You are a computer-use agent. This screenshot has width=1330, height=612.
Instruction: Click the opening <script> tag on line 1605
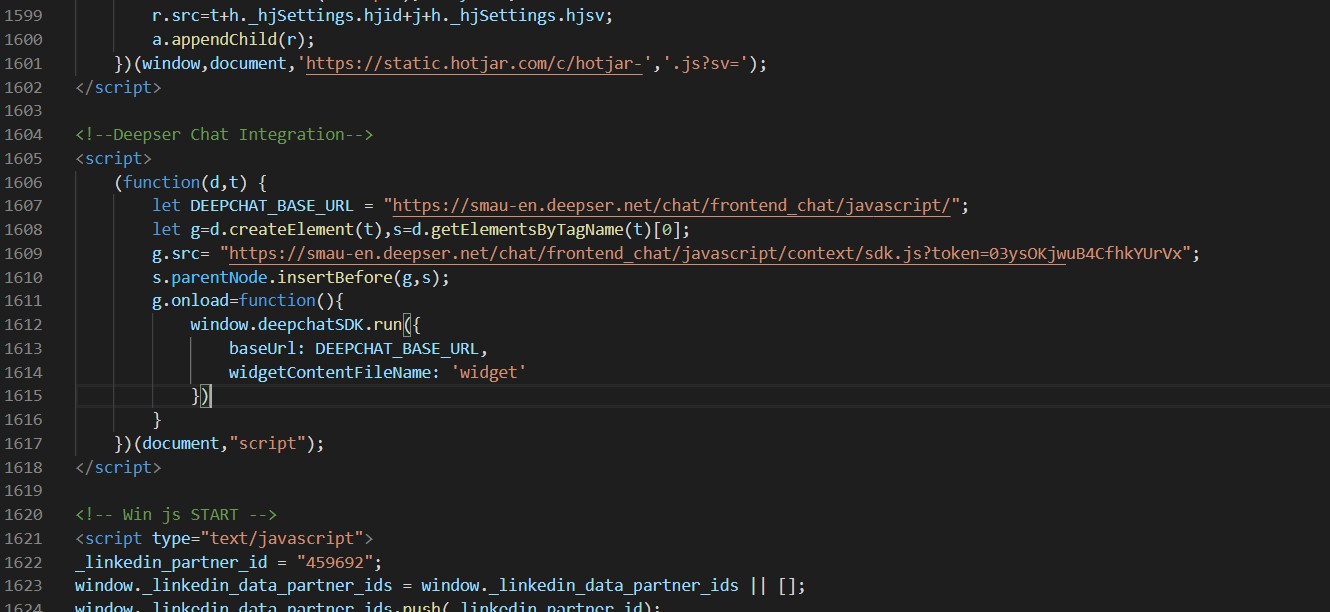113,158
